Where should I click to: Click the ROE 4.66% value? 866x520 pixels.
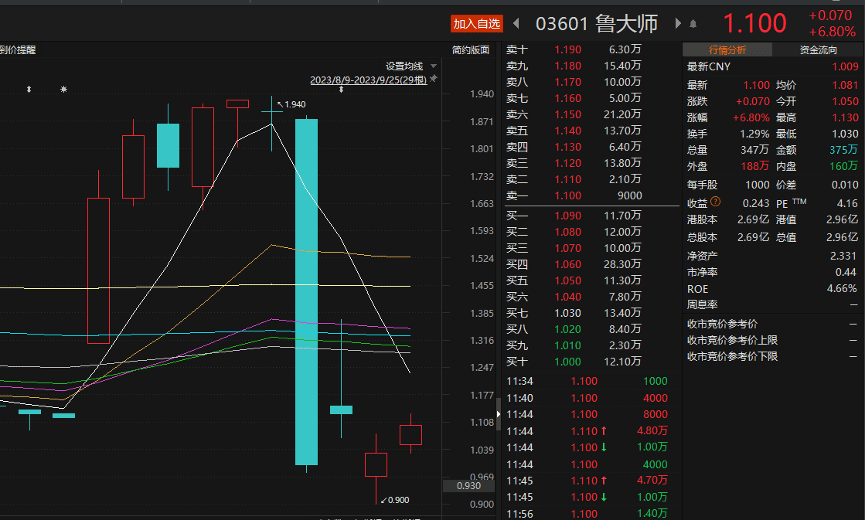pos(842,289)
